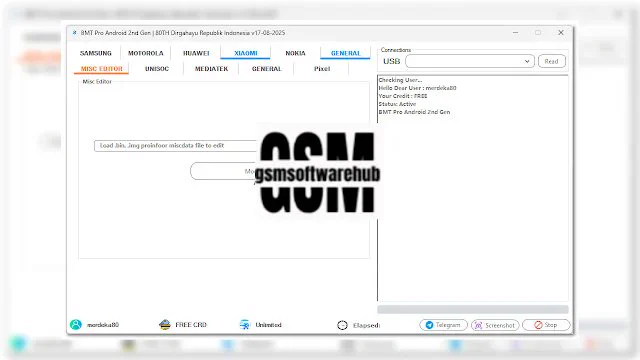Image resolution: width=640 pixels, height=360 pixels.
Task: Select the top-row GENERAL tab
Action: pyautogui.click(x=346, y=53)
